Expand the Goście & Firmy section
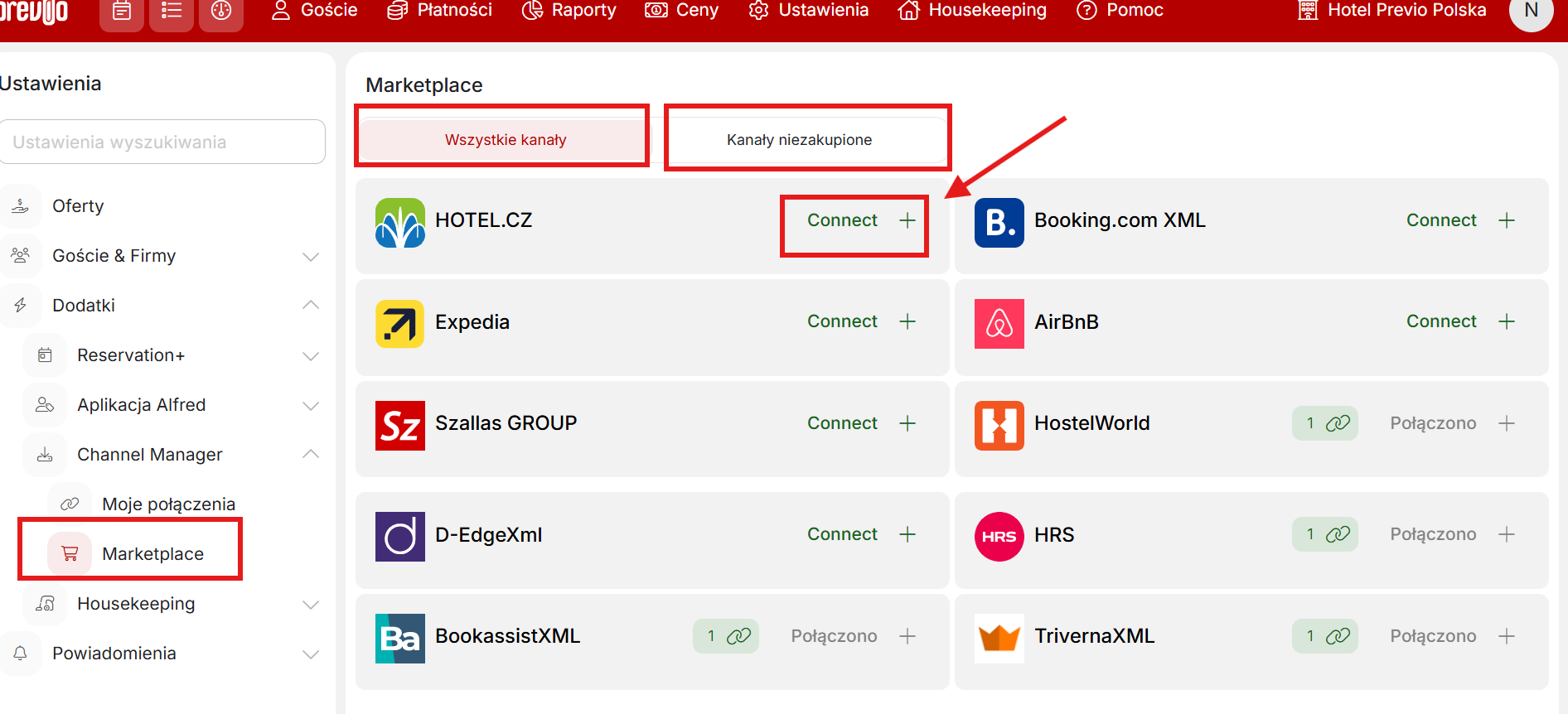Screen dimensions: 1568x714 [311, 256]
